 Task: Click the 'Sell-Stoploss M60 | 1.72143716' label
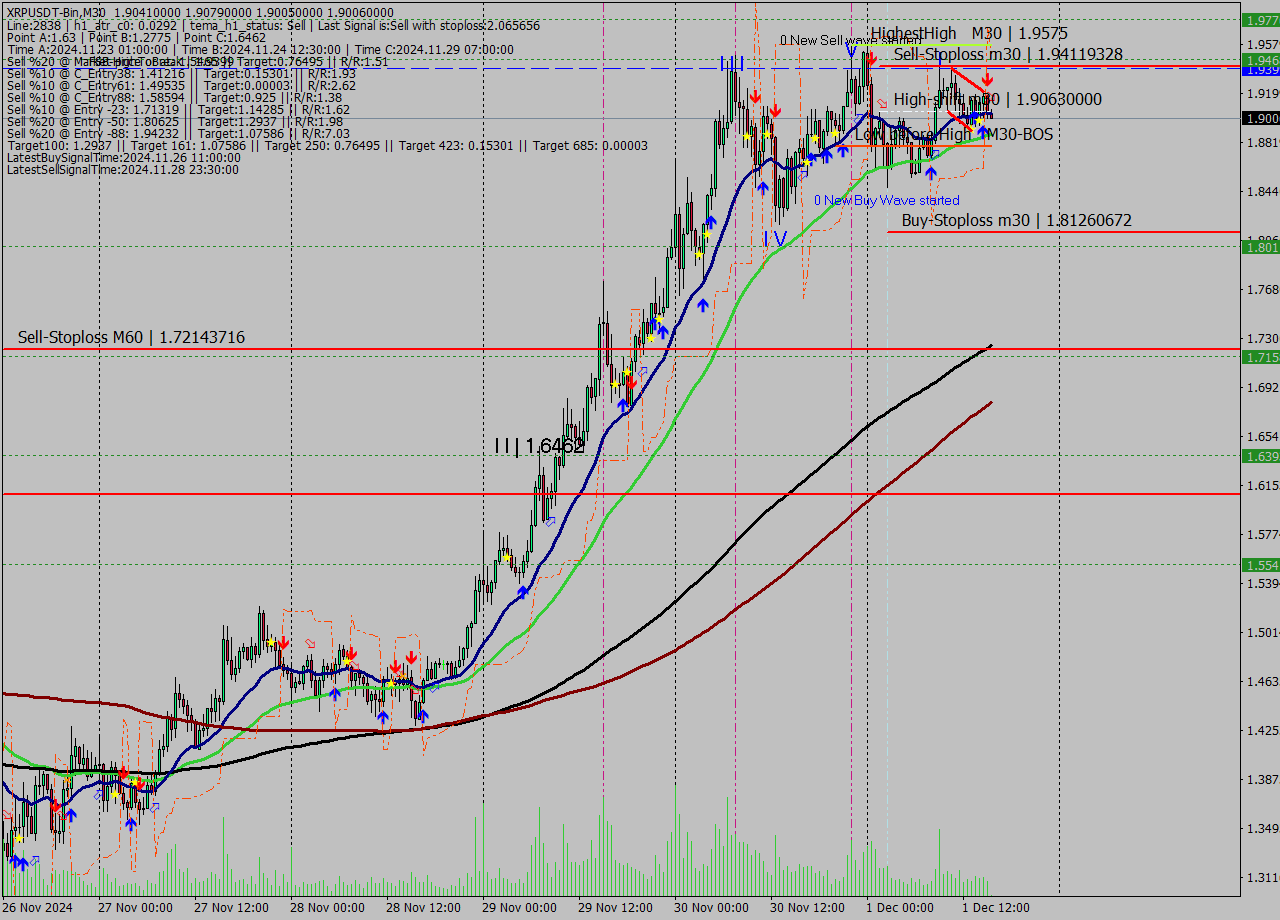131,338
